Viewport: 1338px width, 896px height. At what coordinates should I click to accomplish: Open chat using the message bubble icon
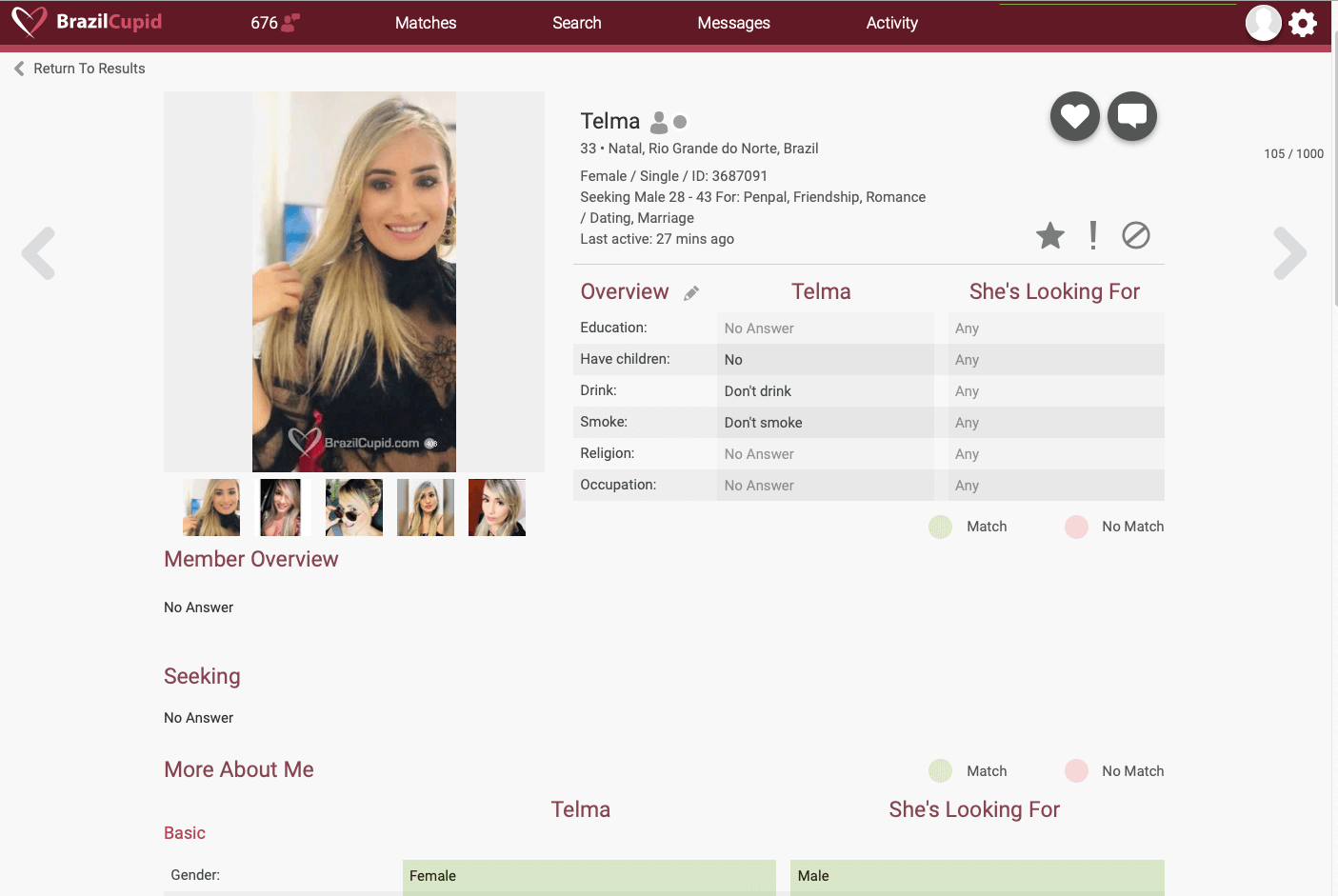1131,115
